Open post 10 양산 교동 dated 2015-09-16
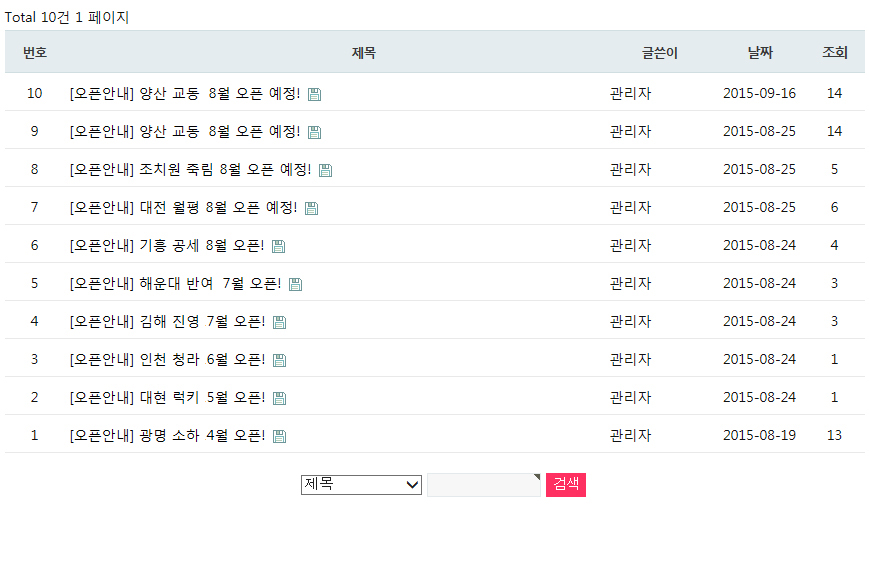 click(x=185, y=94)
